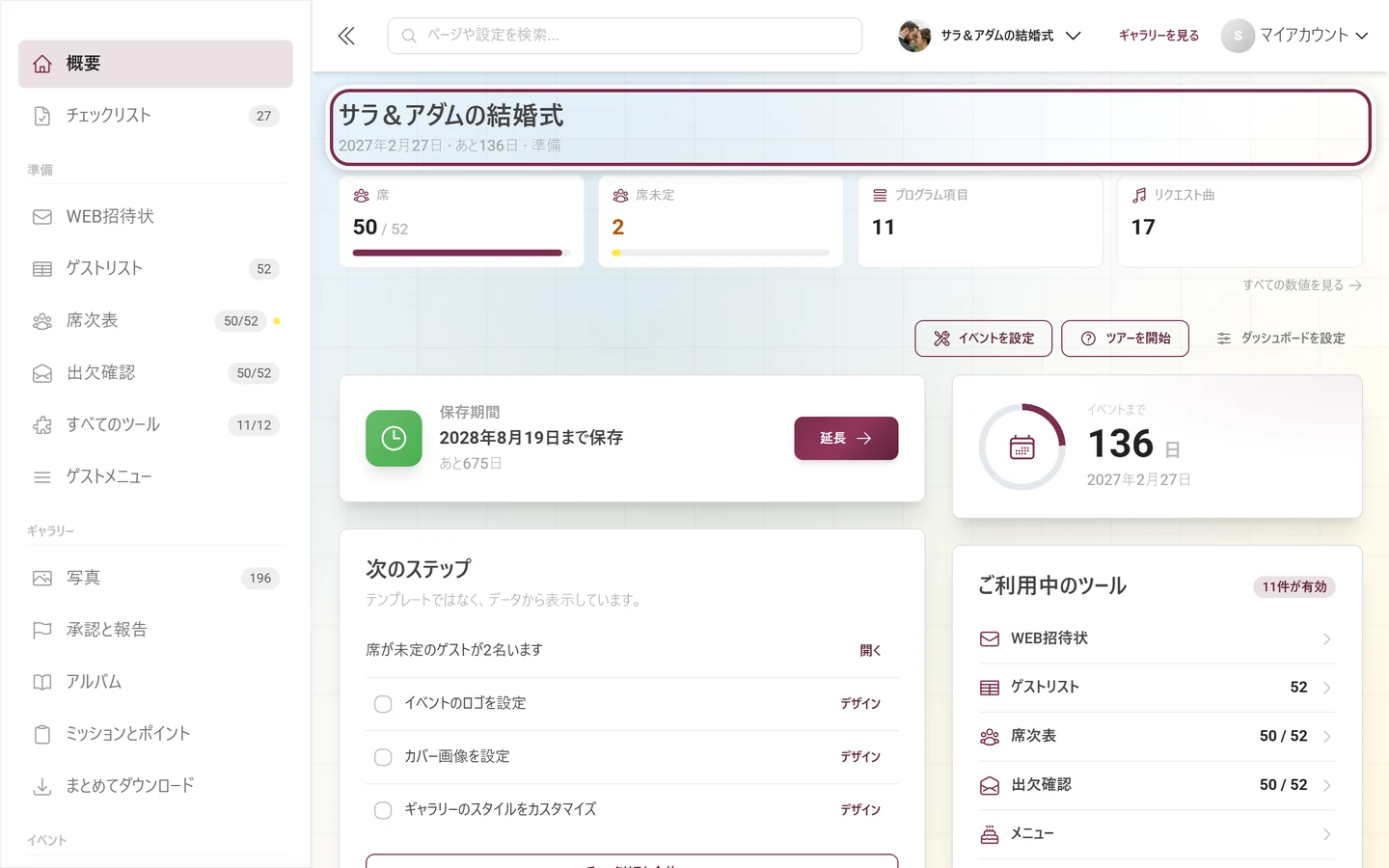The image size is (1389, 868).
Task: Expand the WEB招待状 tool row chevron
Action: (1327, 639)
